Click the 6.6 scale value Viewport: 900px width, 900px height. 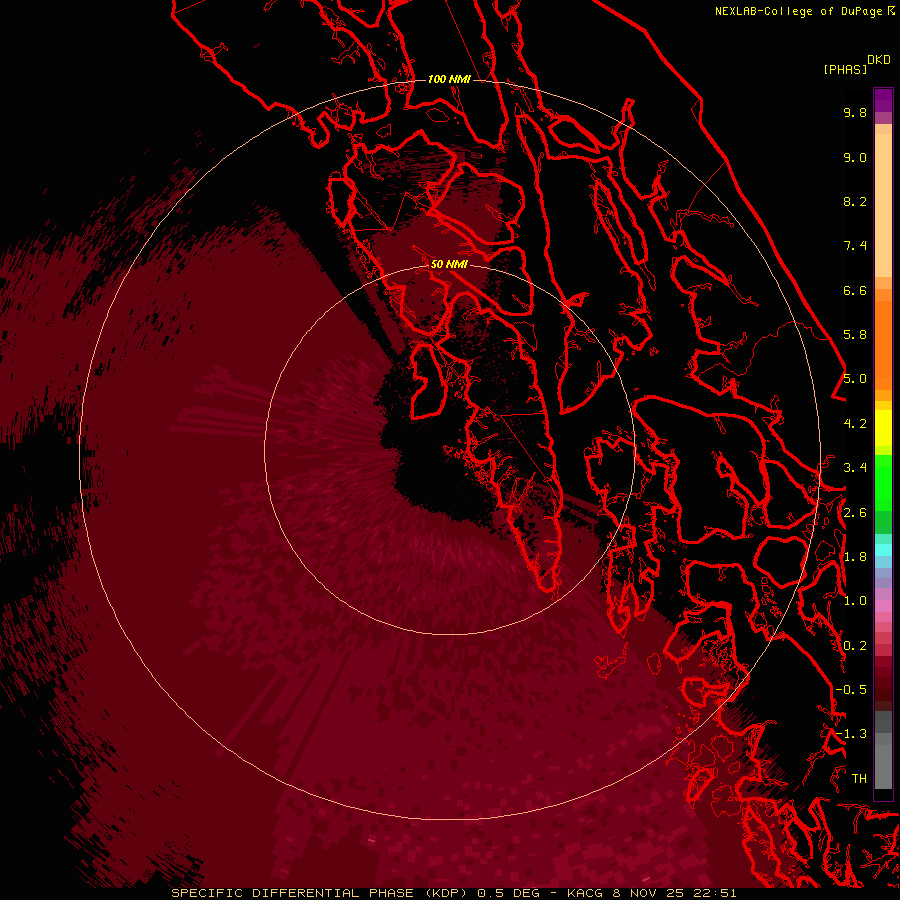(x=855, y=290)
